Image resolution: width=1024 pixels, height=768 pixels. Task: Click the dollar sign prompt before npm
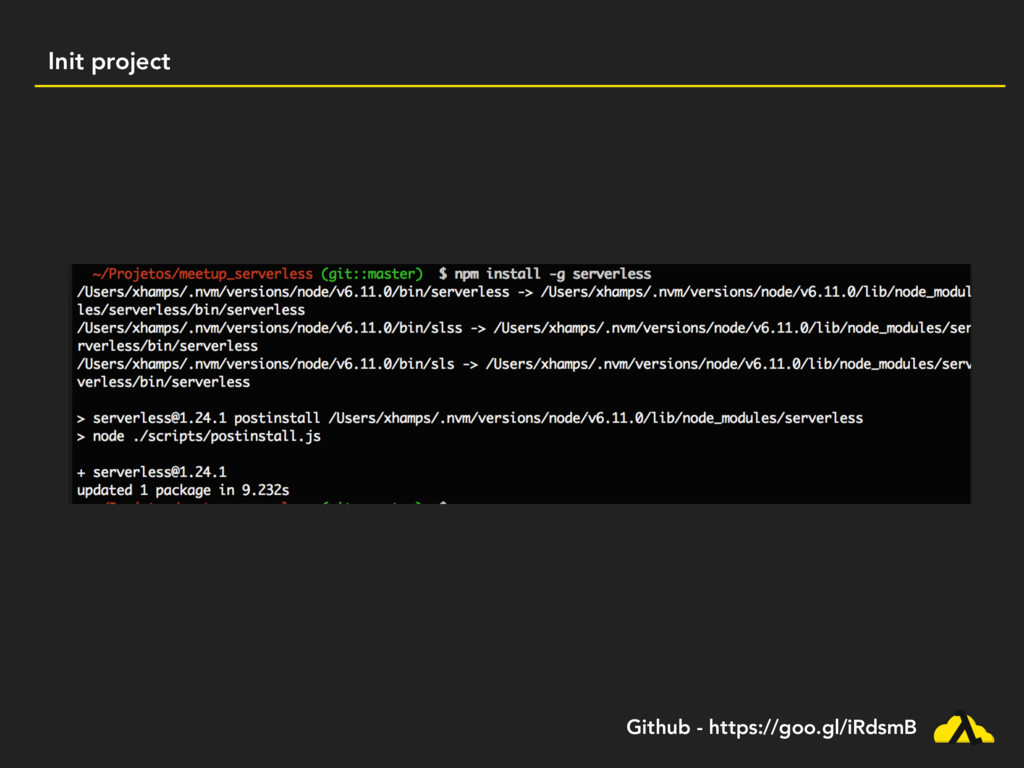443,273
